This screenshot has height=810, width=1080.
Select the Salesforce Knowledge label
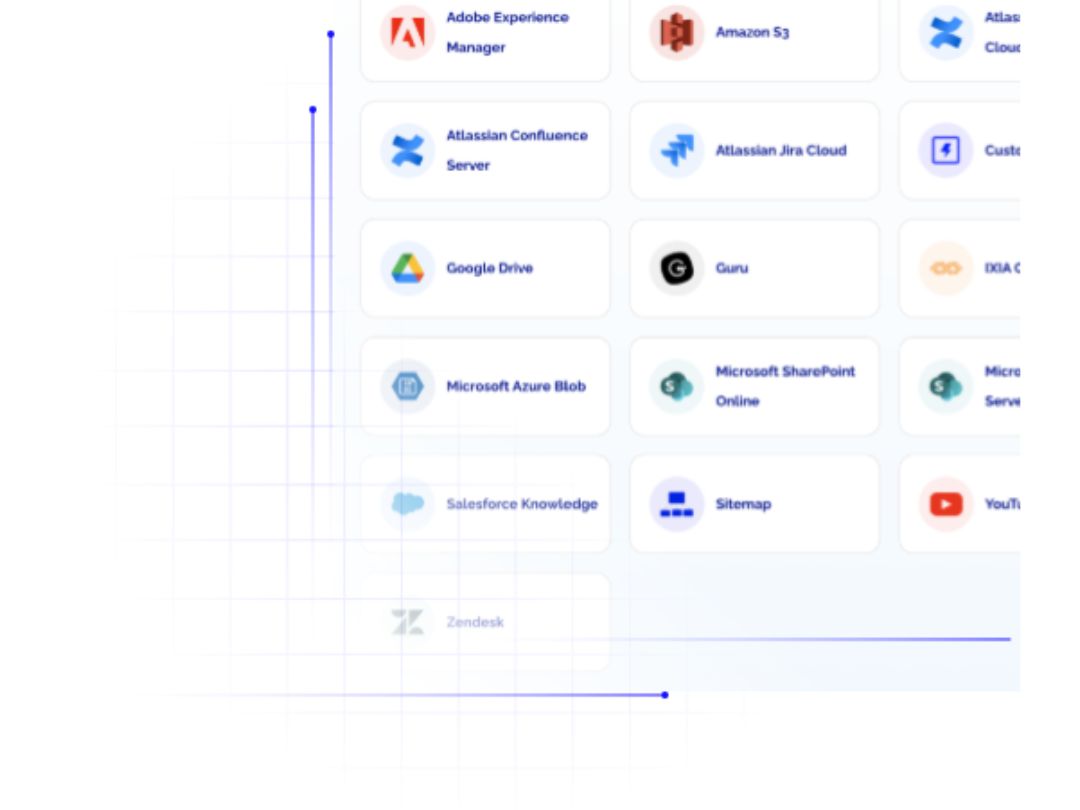(522, 503)
